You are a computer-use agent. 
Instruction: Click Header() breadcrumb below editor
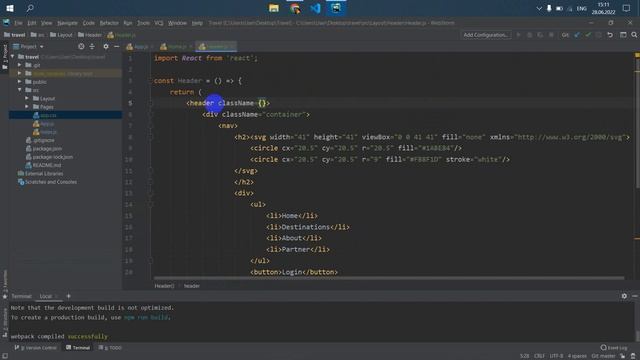164,286
